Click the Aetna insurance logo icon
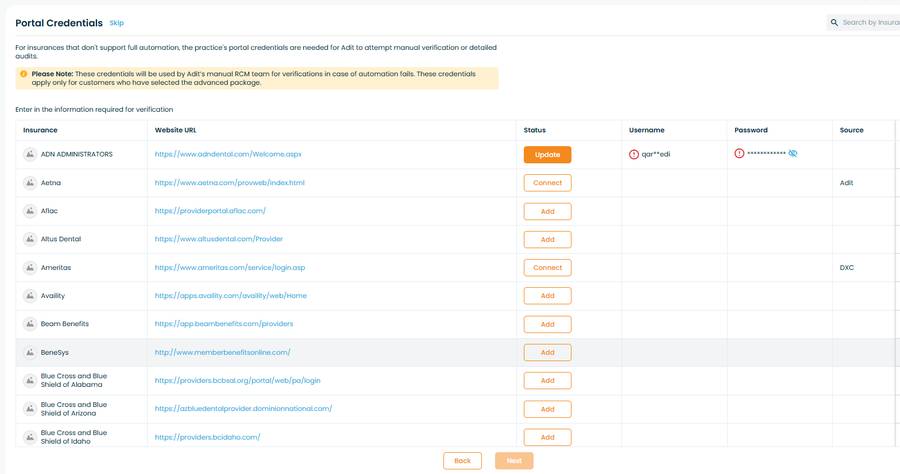 coord(30,182)
